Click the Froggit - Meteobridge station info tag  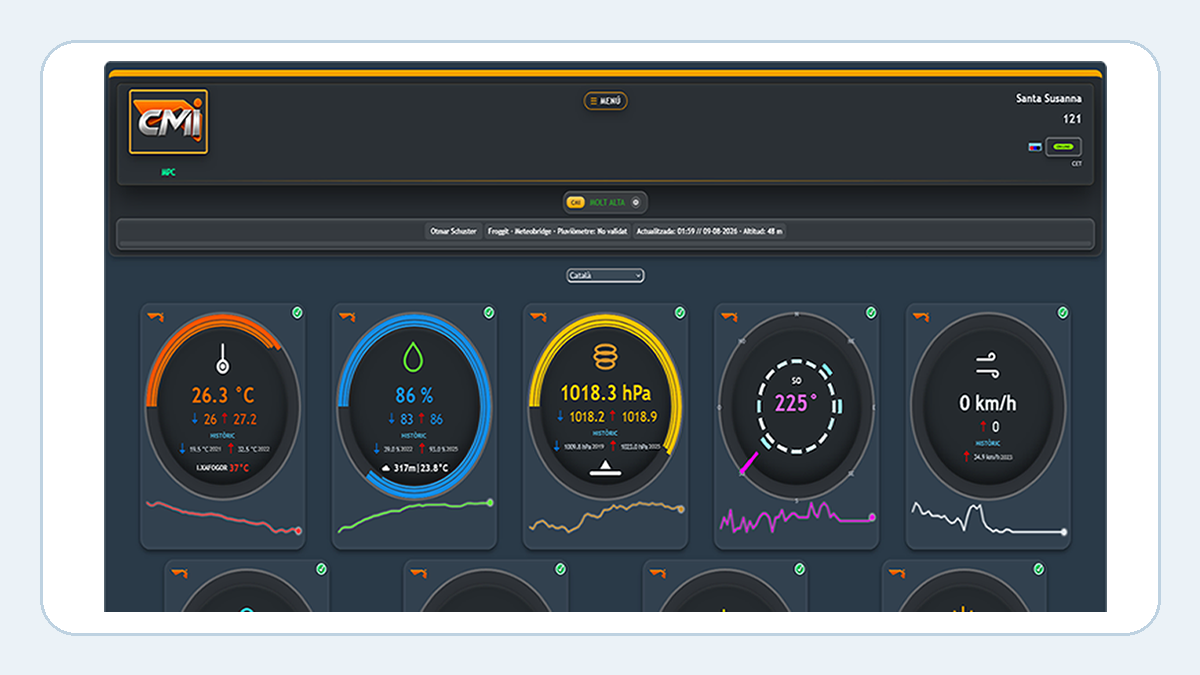[557, 231]
